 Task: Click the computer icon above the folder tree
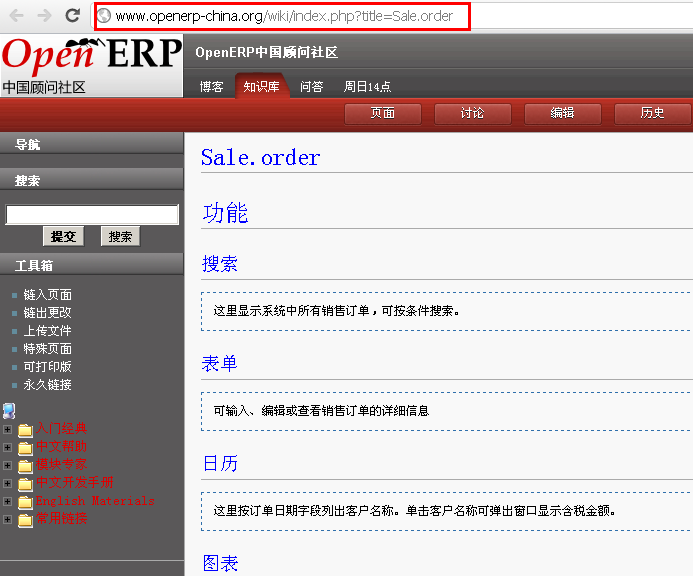click(9, 411)
